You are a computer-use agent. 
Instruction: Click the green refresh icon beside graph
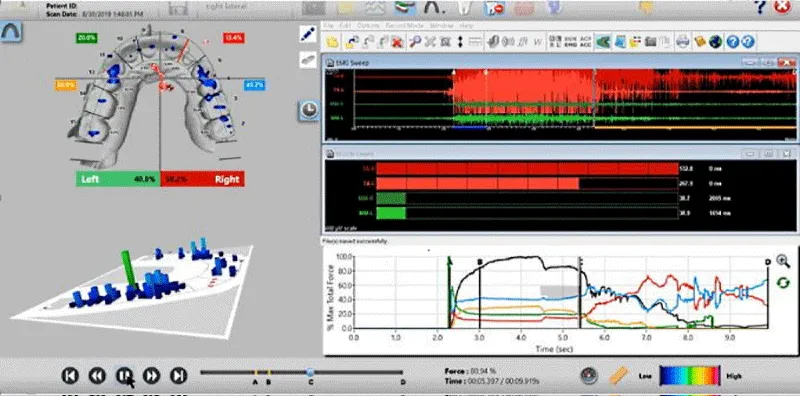pos(783,282)
